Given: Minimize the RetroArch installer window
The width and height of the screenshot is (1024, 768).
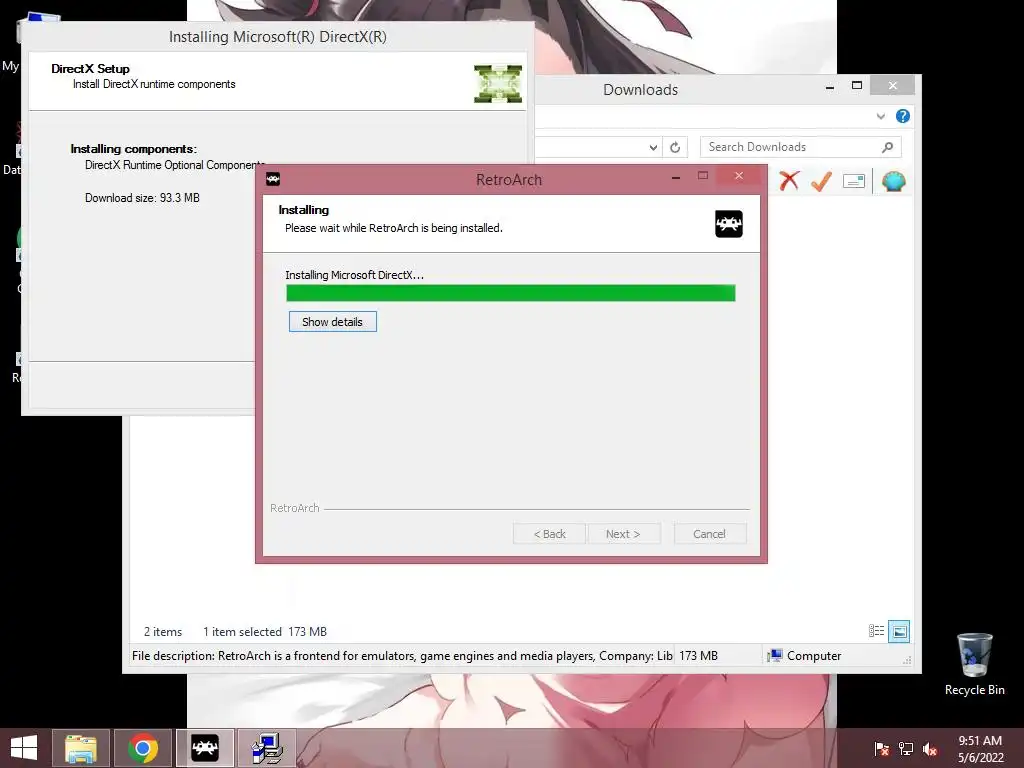Looking at the screenshot, I should coord(676,176).
